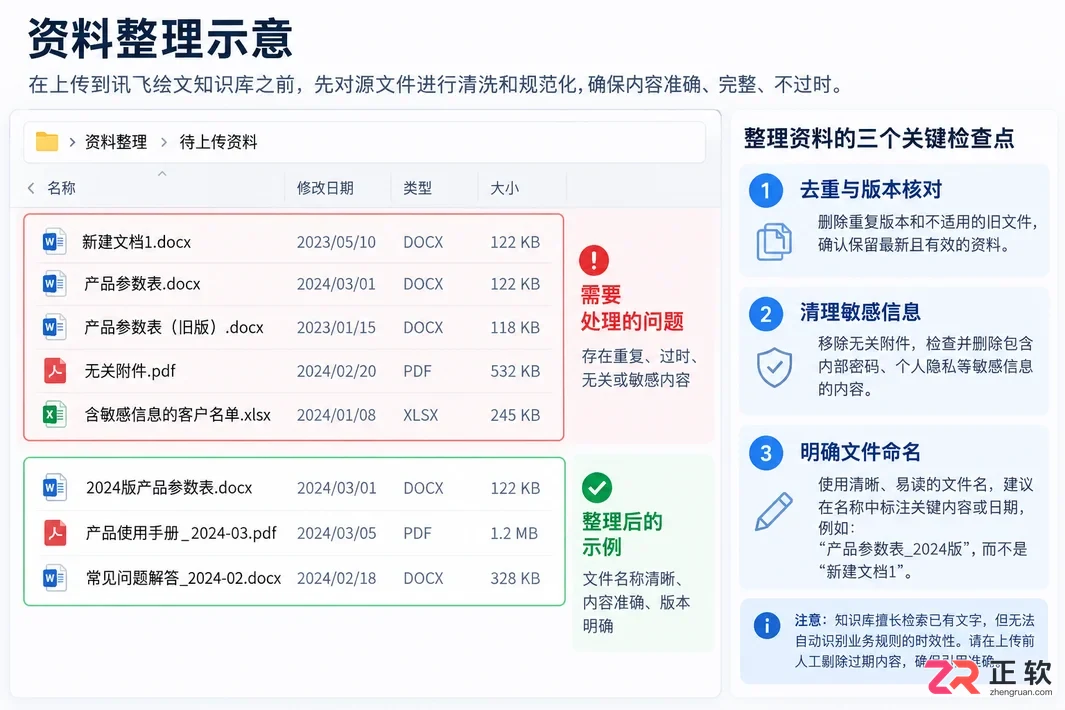Image resolution: width=1065 pixels, height=710 pixels.
Task: Expand chevron before 资料整理 breadcrumb
Action: 72,142
